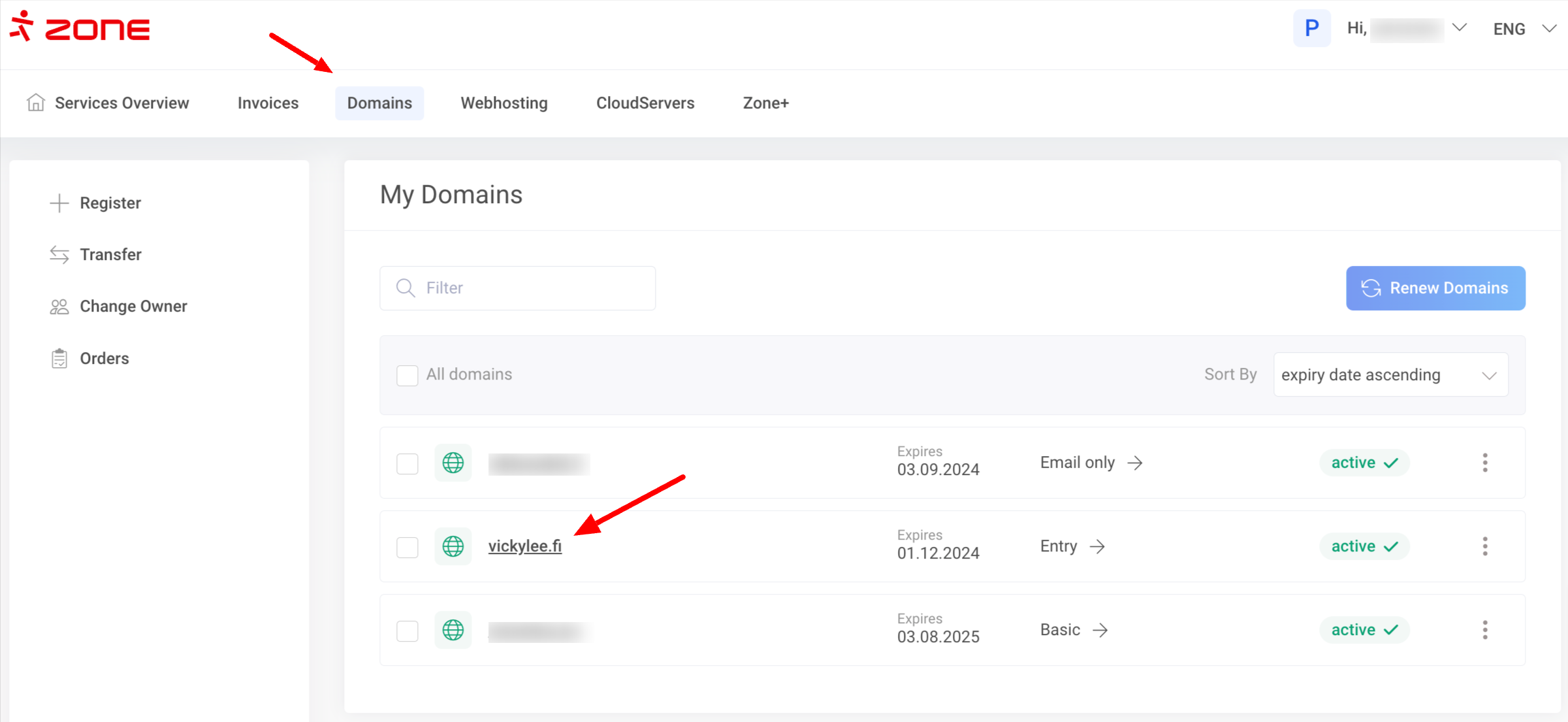Image resolution: width=1568 pixels, height=722 pixels.
Task: Click the globe icon next to vickylee.fi
Action: tap(453, 546)
